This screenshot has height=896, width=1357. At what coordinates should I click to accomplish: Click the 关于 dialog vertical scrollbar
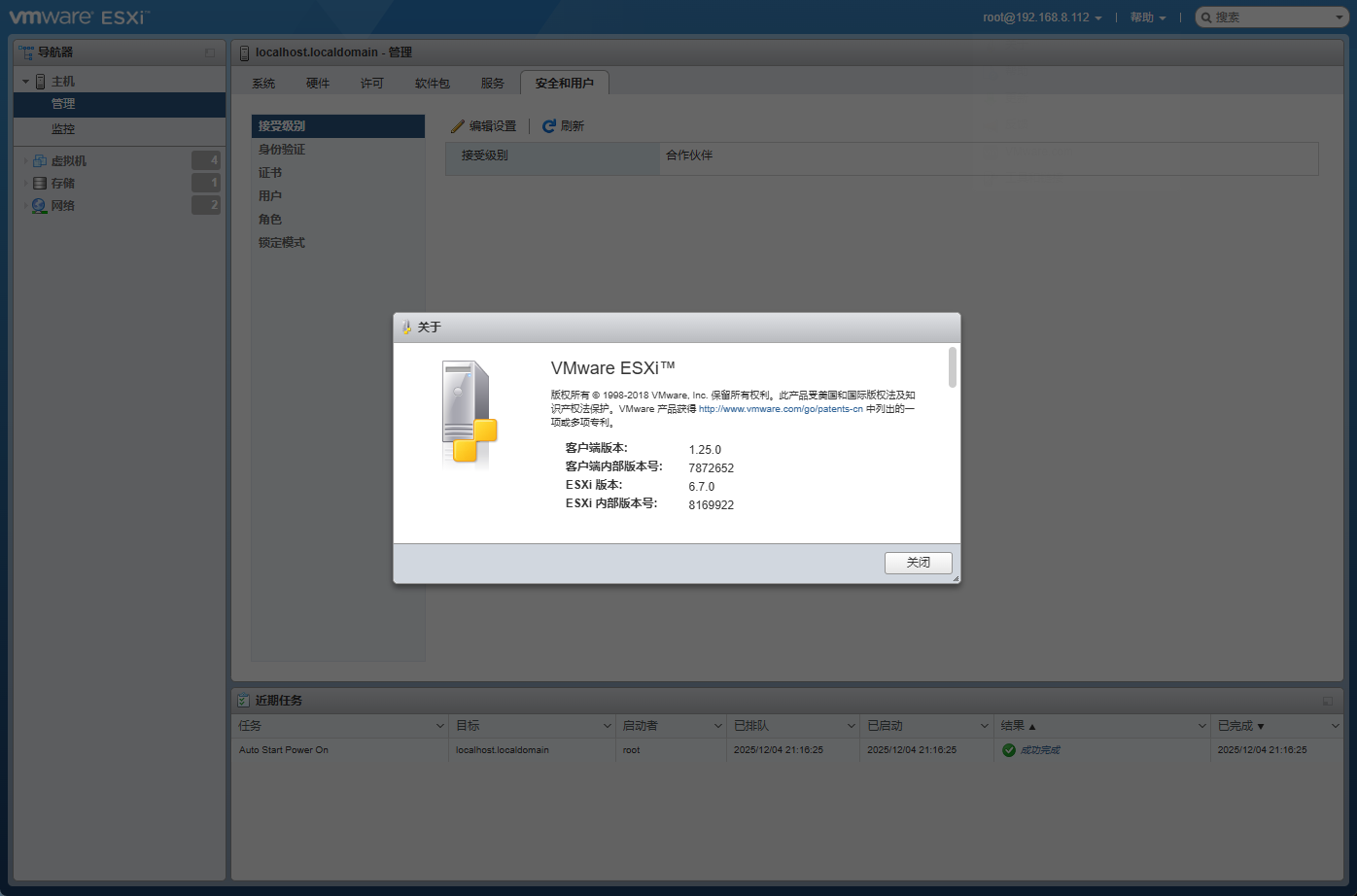pyautogui.click(x=953, y=367)
